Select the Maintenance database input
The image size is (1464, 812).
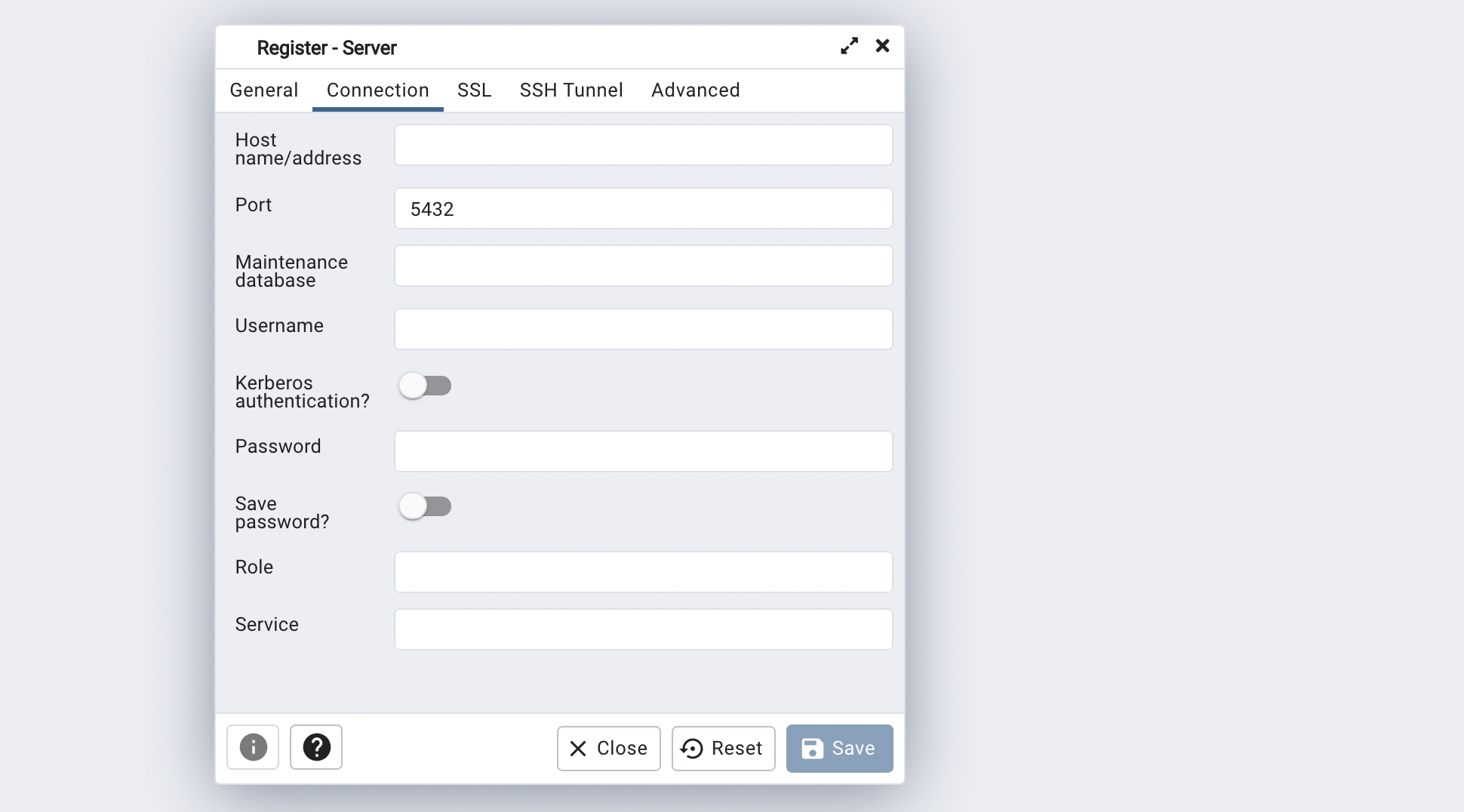coord(643,266)
